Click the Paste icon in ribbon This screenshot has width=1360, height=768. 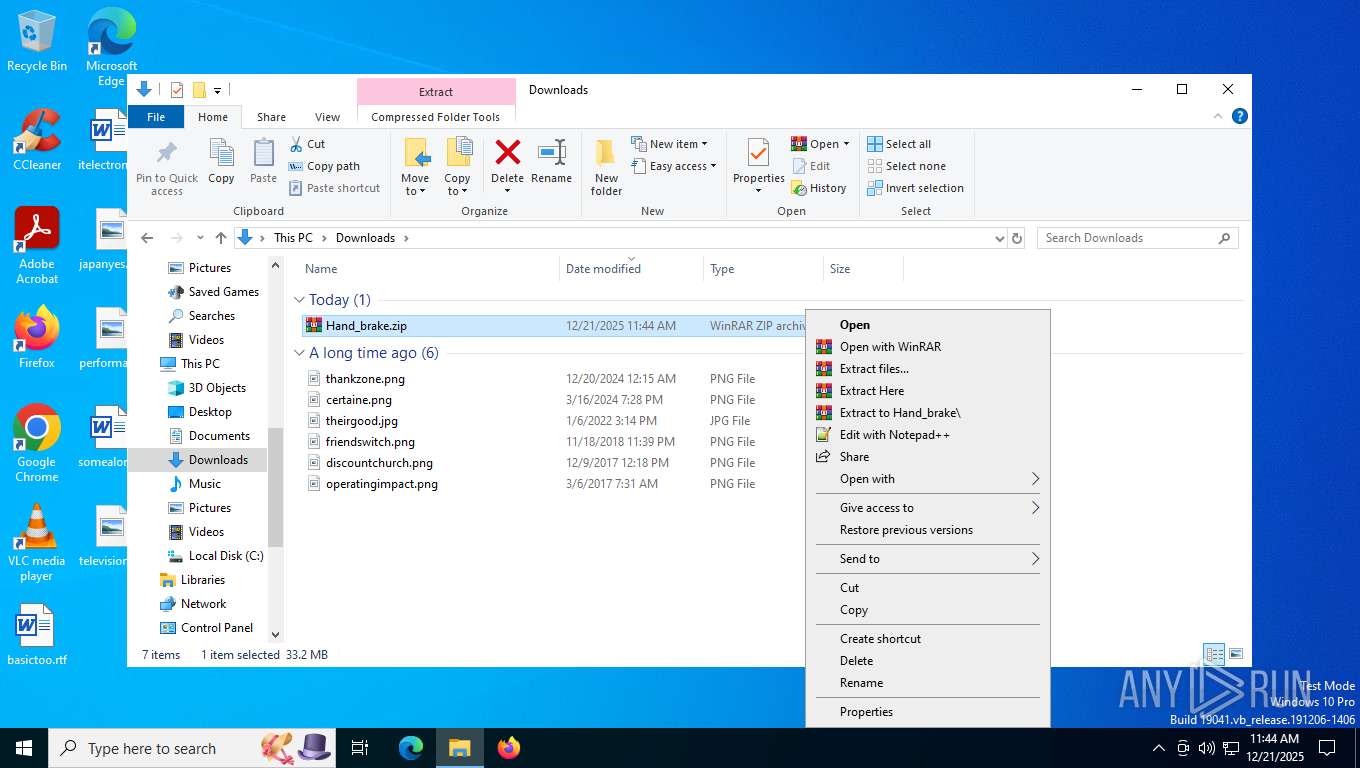pos(263,153)
